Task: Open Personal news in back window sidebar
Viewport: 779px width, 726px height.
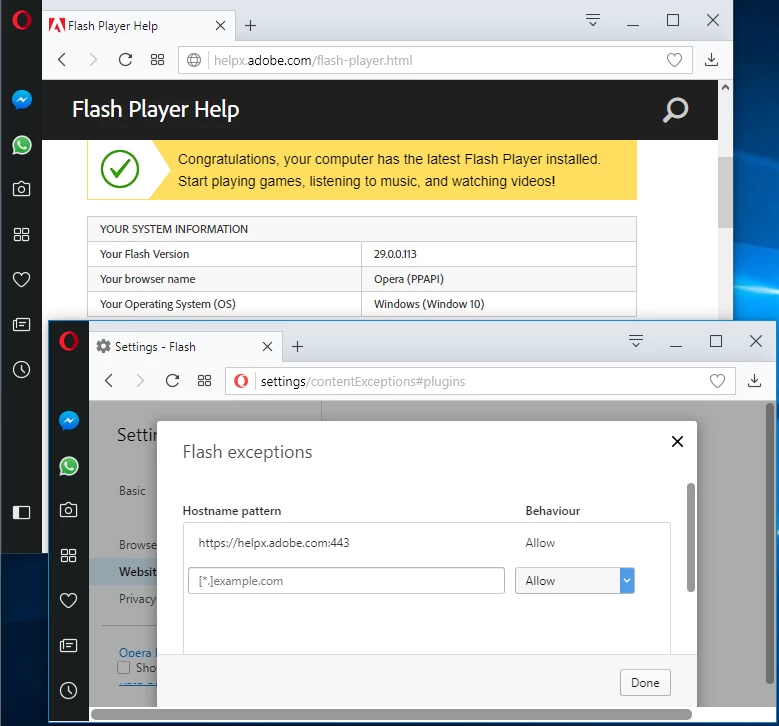Action: pos(21,324)
